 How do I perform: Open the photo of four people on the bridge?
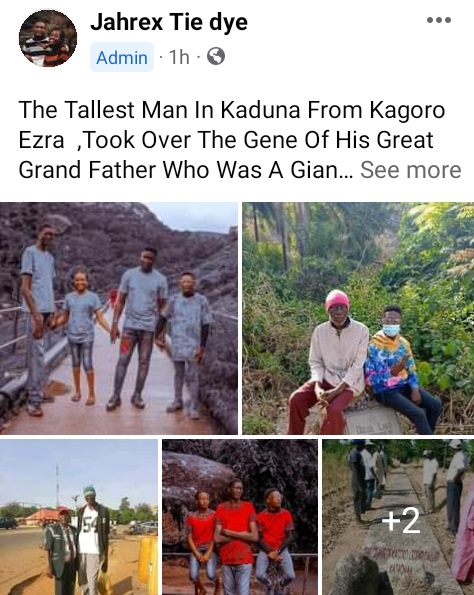(119, 318)
